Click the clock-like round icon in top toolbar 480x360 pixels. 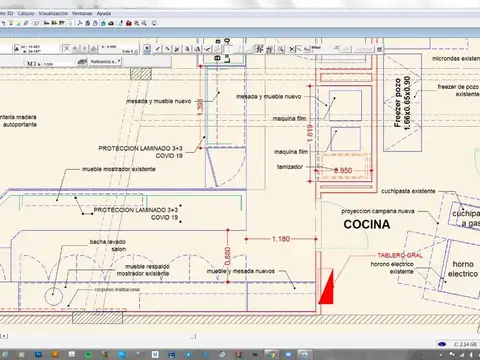pos(95,23)
